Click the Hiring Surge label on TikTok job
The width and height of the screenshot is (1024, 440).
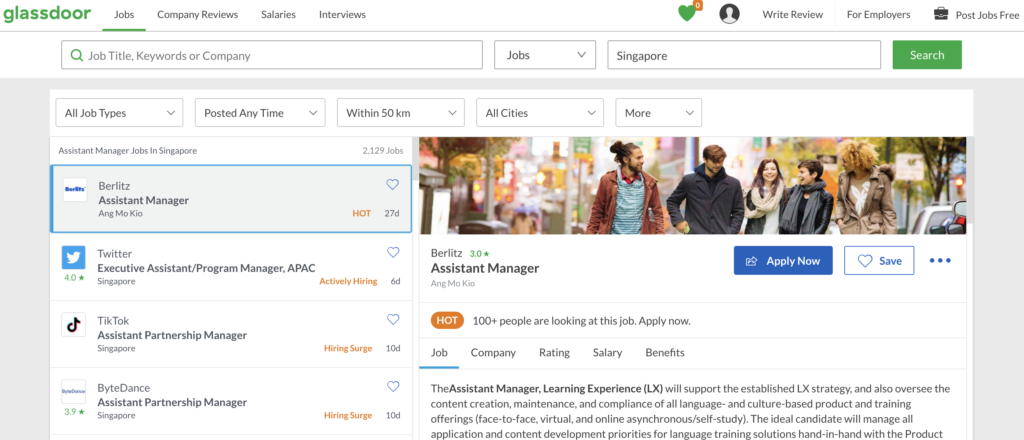348,348
